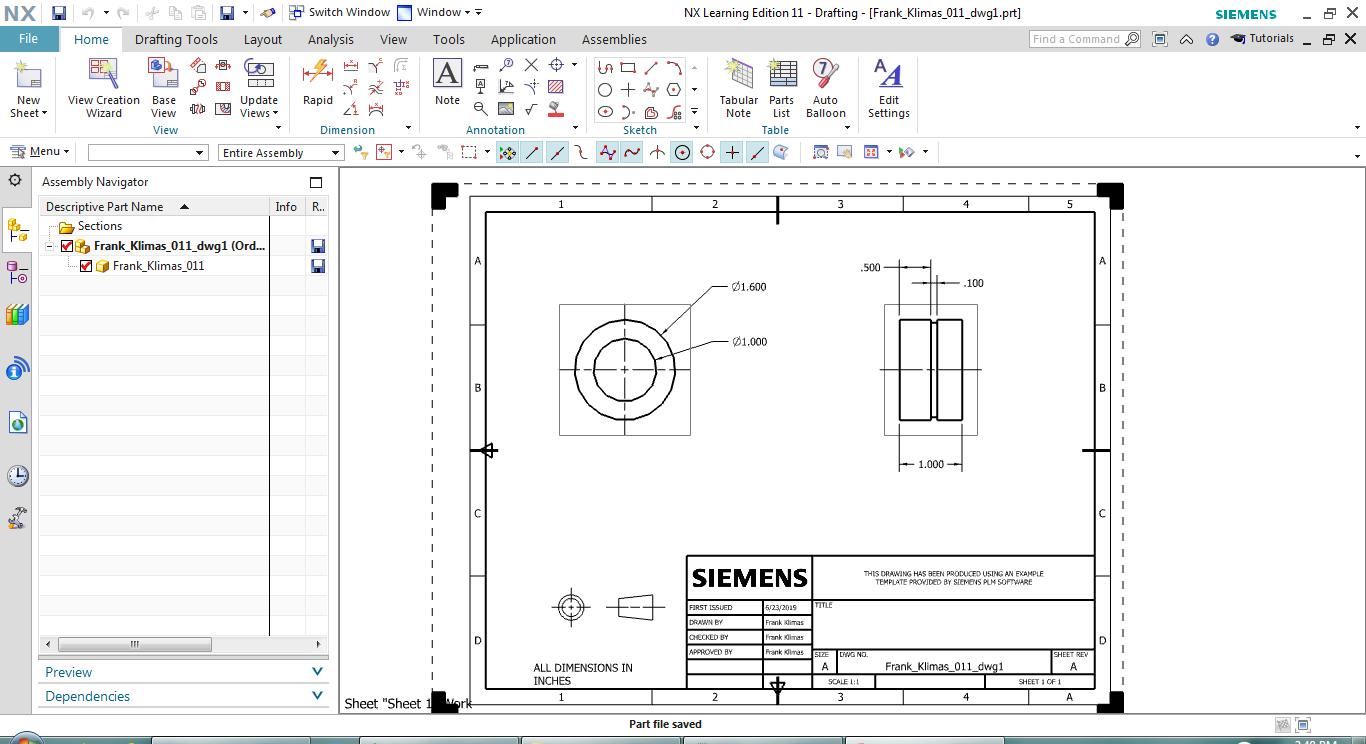Click the Switch Window button
Viewport: 1366px width, 744px height.
point(339,13)
